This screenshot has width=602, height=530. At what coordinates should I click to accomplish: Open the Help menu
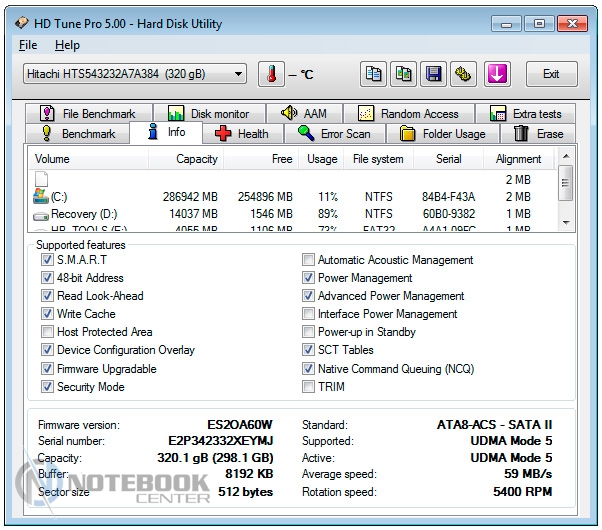pos(67,45)
